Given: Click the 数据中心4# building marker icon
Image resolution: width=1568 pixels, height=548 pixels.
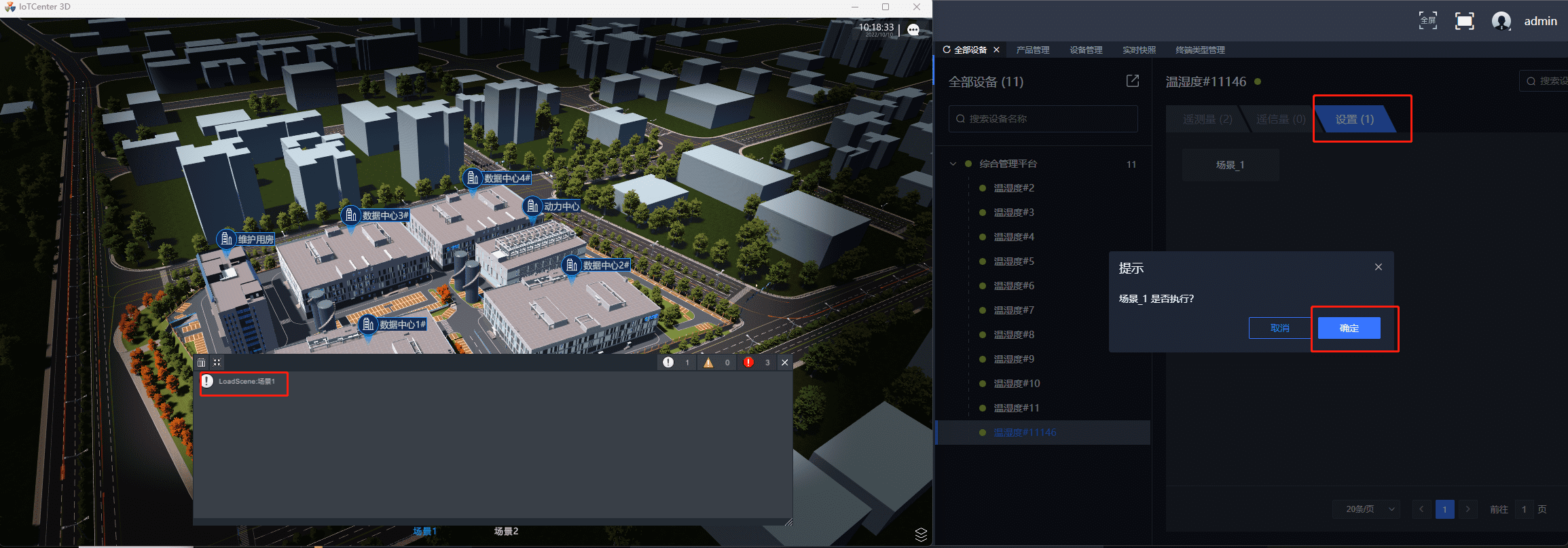Looking at the screenshot, I should [x=472, y=178].
